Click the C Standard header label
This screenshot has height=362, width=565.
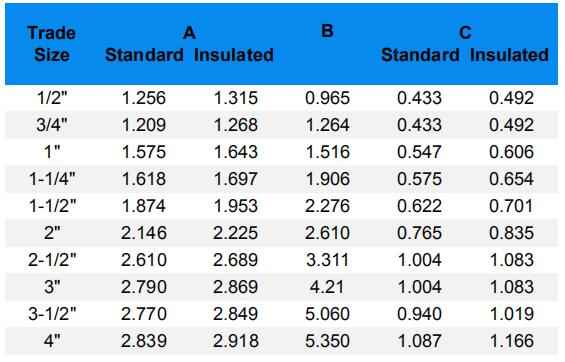pyautogui.click(x=420, y=55)
